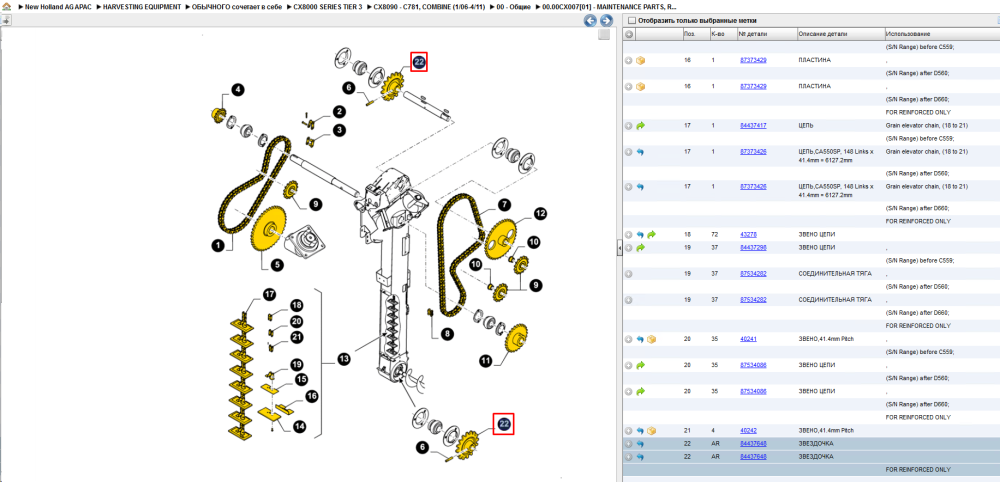Select callout 21 in the diagram
The height and width of the screenshot is (482, 1000).
[x=297, y=337]
